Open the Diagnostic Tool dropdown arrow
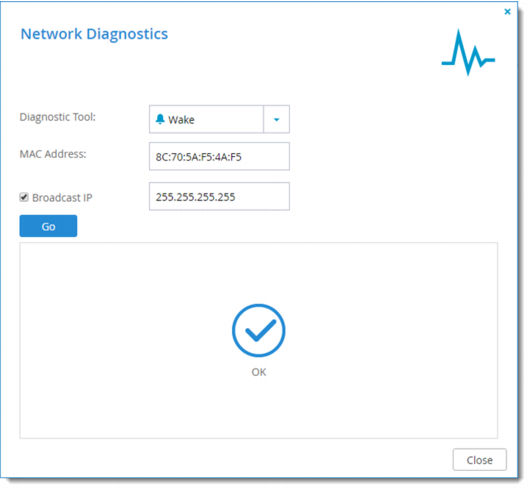This screenshot has width=530, height=488. [276, 119]
